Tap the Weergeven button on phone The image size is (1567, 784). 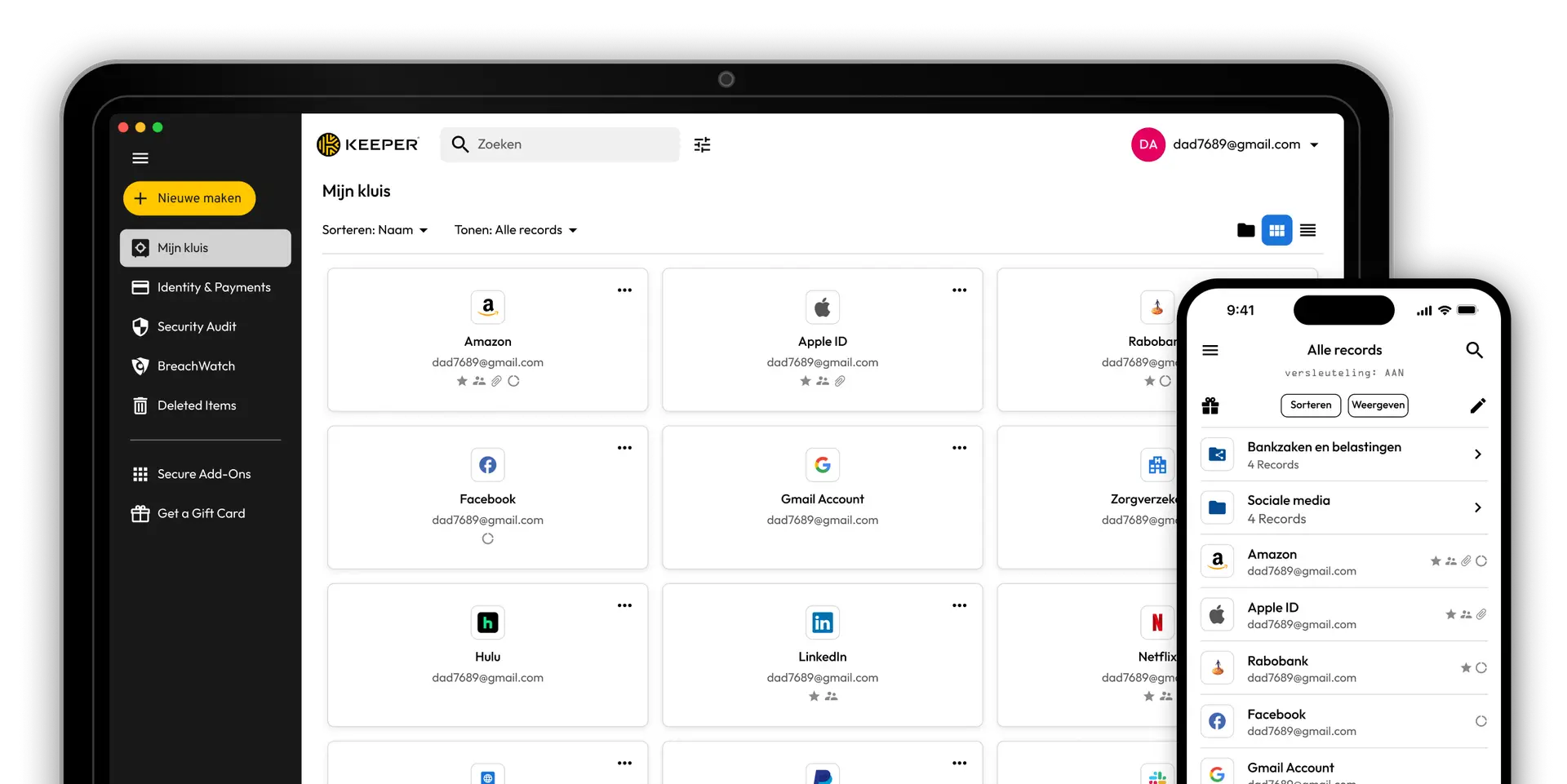click(x=1378, y=405)
